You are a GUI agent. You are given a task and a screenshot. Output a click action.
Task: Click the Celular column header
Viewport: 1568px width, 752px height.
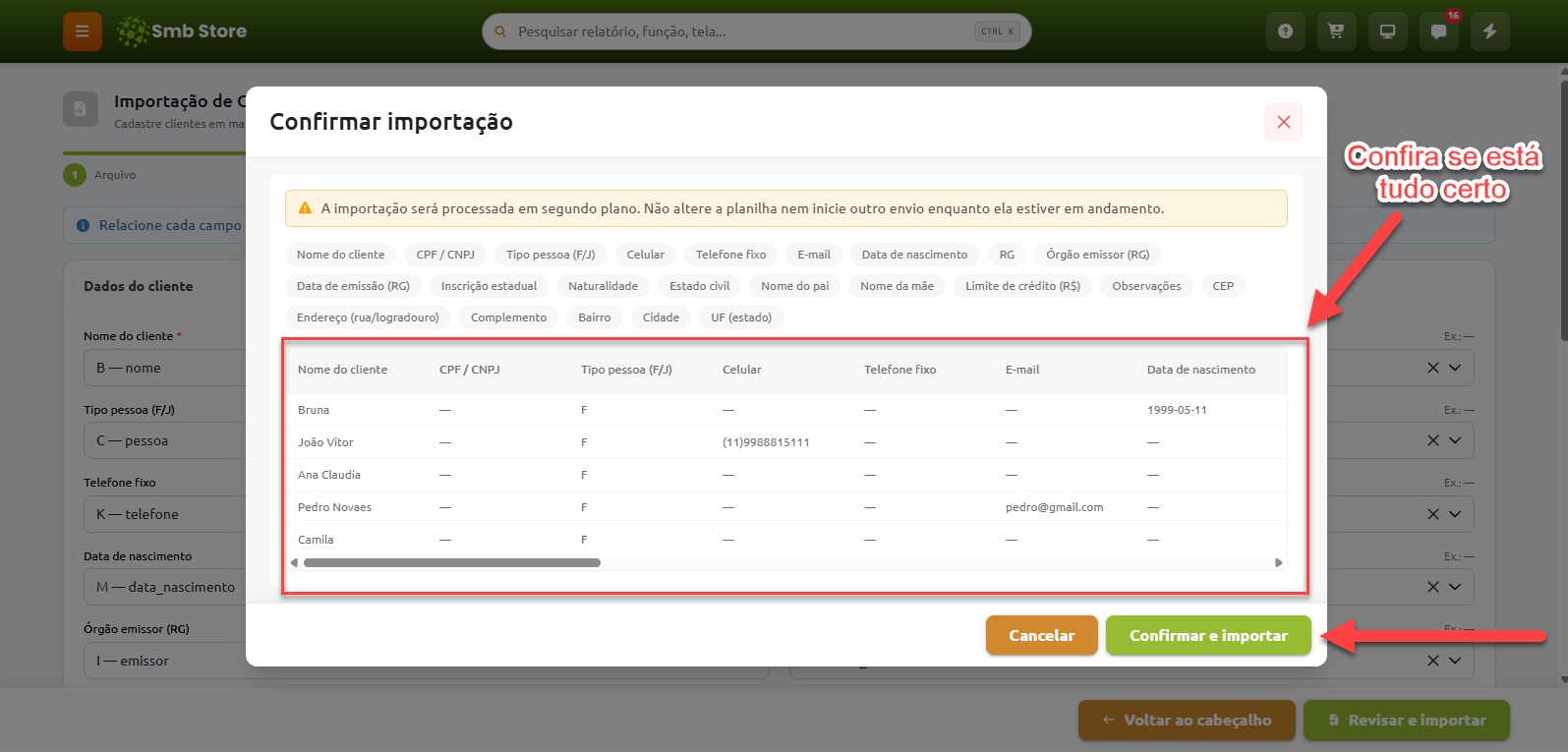click(742, 370)
